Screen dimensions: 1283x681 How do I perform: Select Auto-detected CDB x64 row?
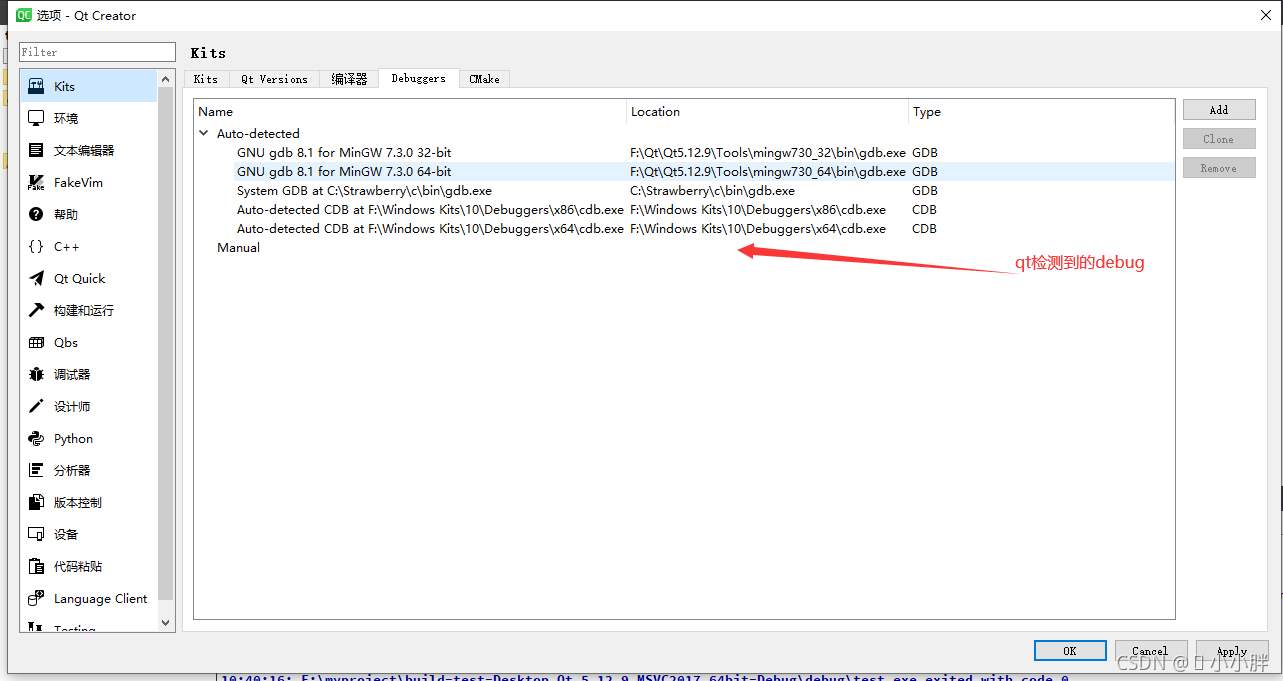click(684, 229)
